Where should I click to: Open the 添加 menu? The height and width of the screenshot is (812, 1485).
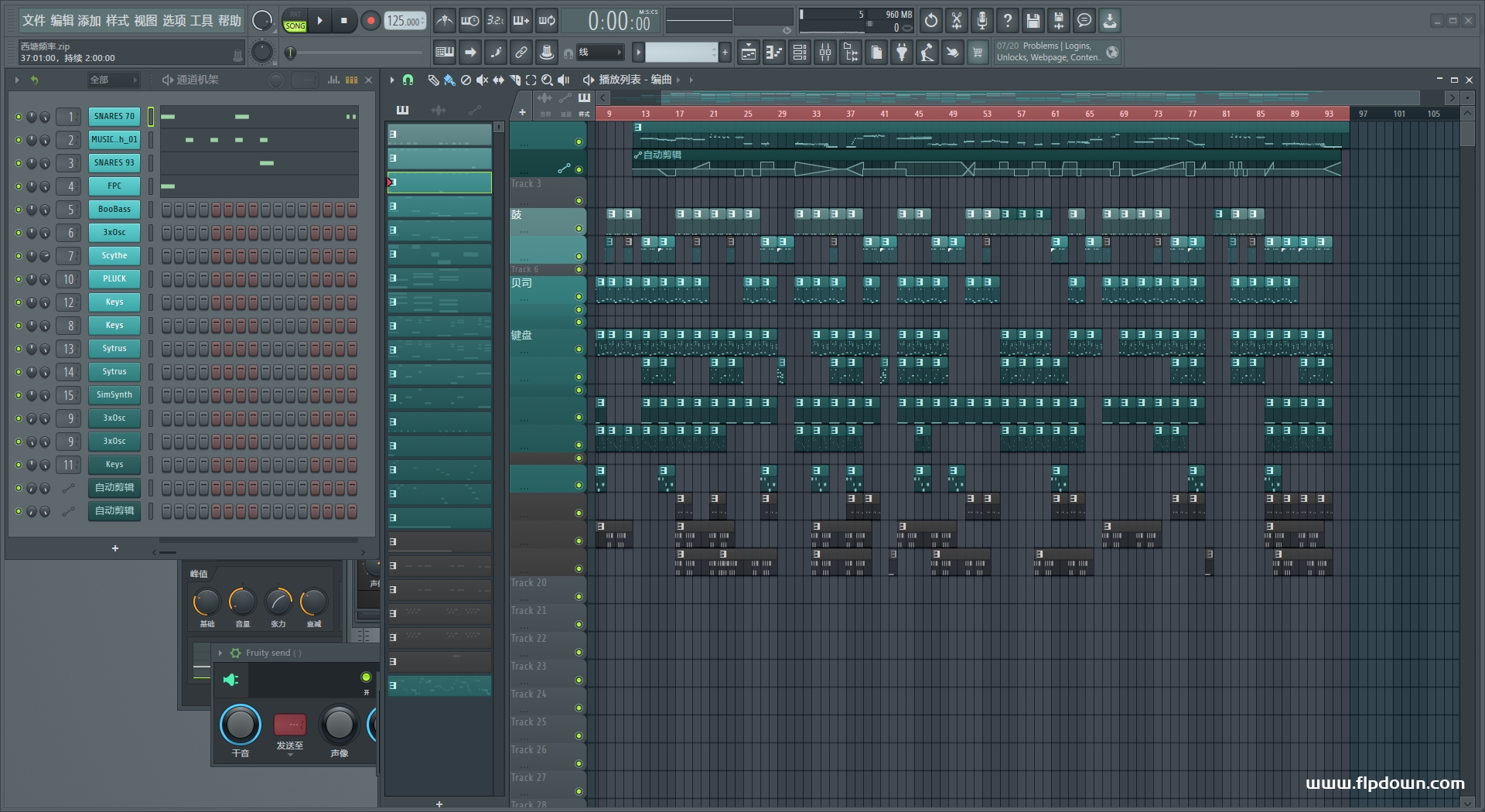[x=90, y=21]
